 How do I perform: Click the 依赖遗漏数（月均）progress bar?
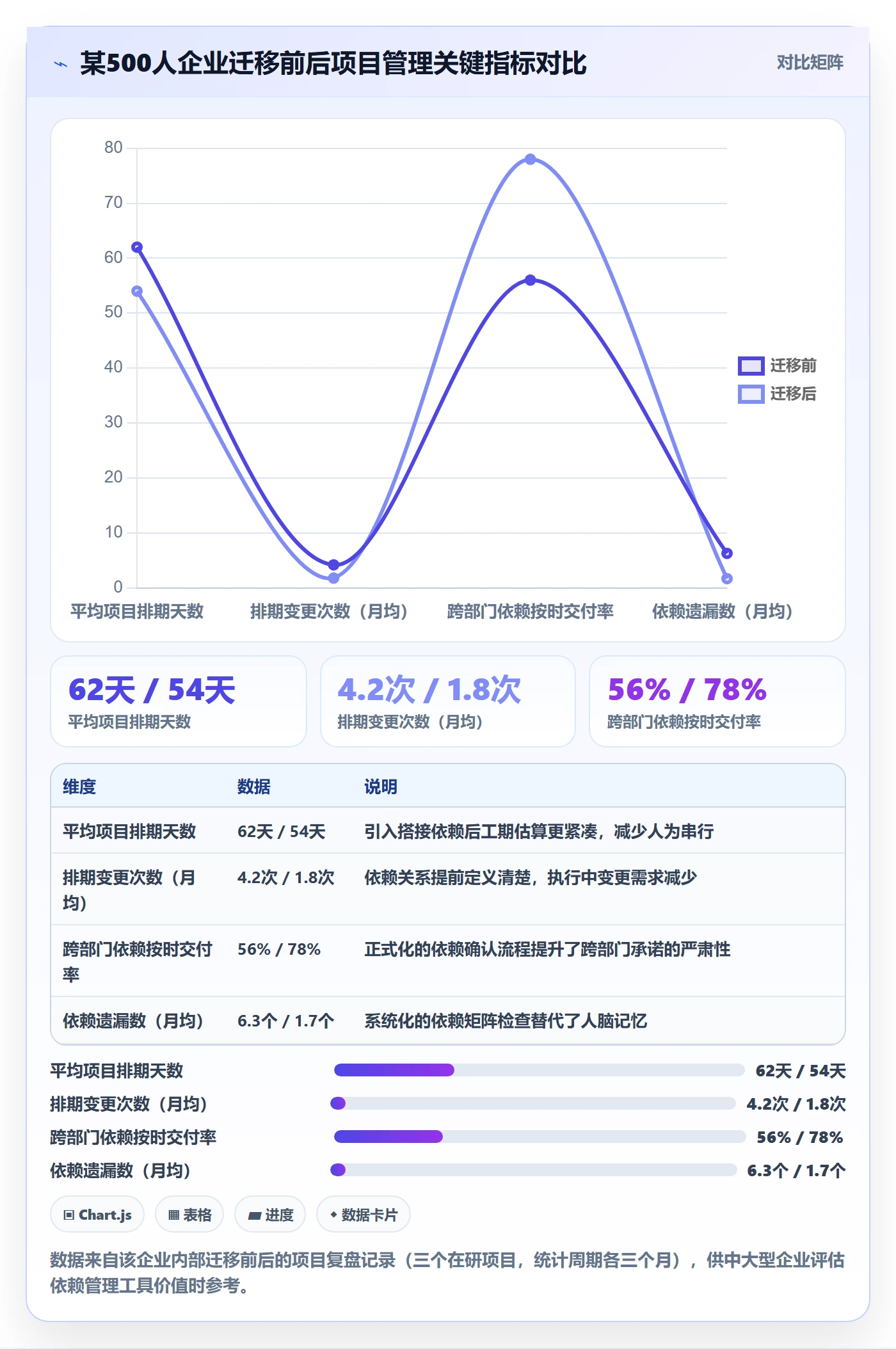534,1170
